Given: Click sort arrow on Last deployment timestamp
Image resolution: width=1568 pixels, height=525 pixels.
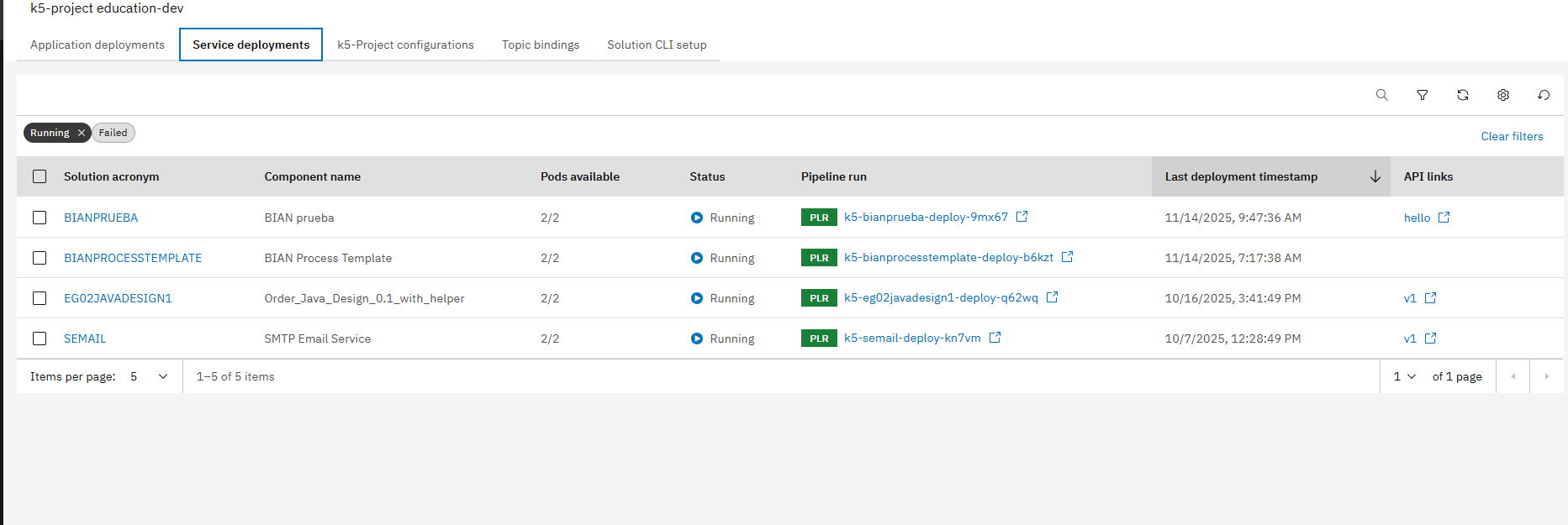Looking at the screenshot, I should (1375, 176).
